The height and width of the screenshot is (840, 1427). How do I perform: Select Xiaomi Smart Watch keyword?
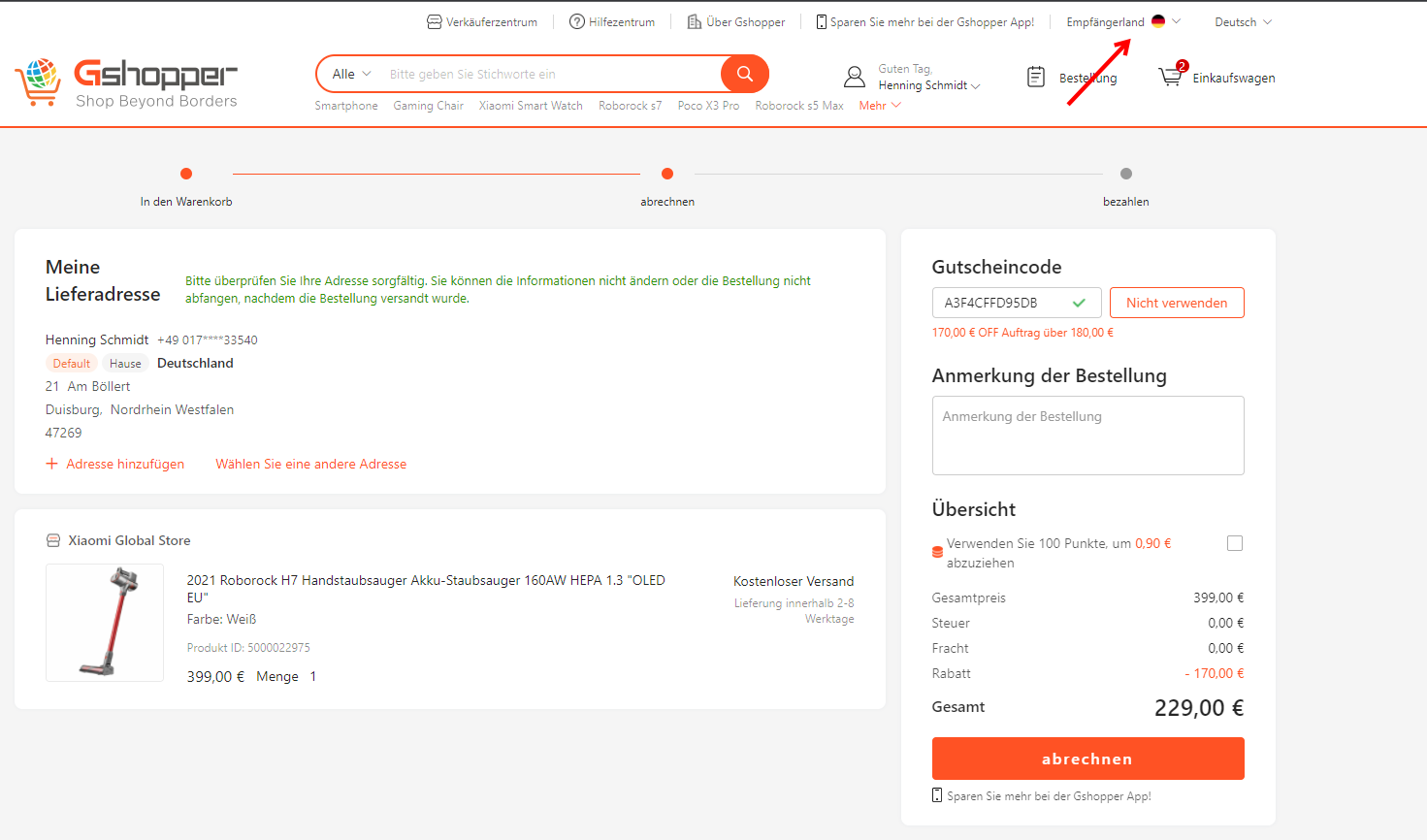click(531, 105)
